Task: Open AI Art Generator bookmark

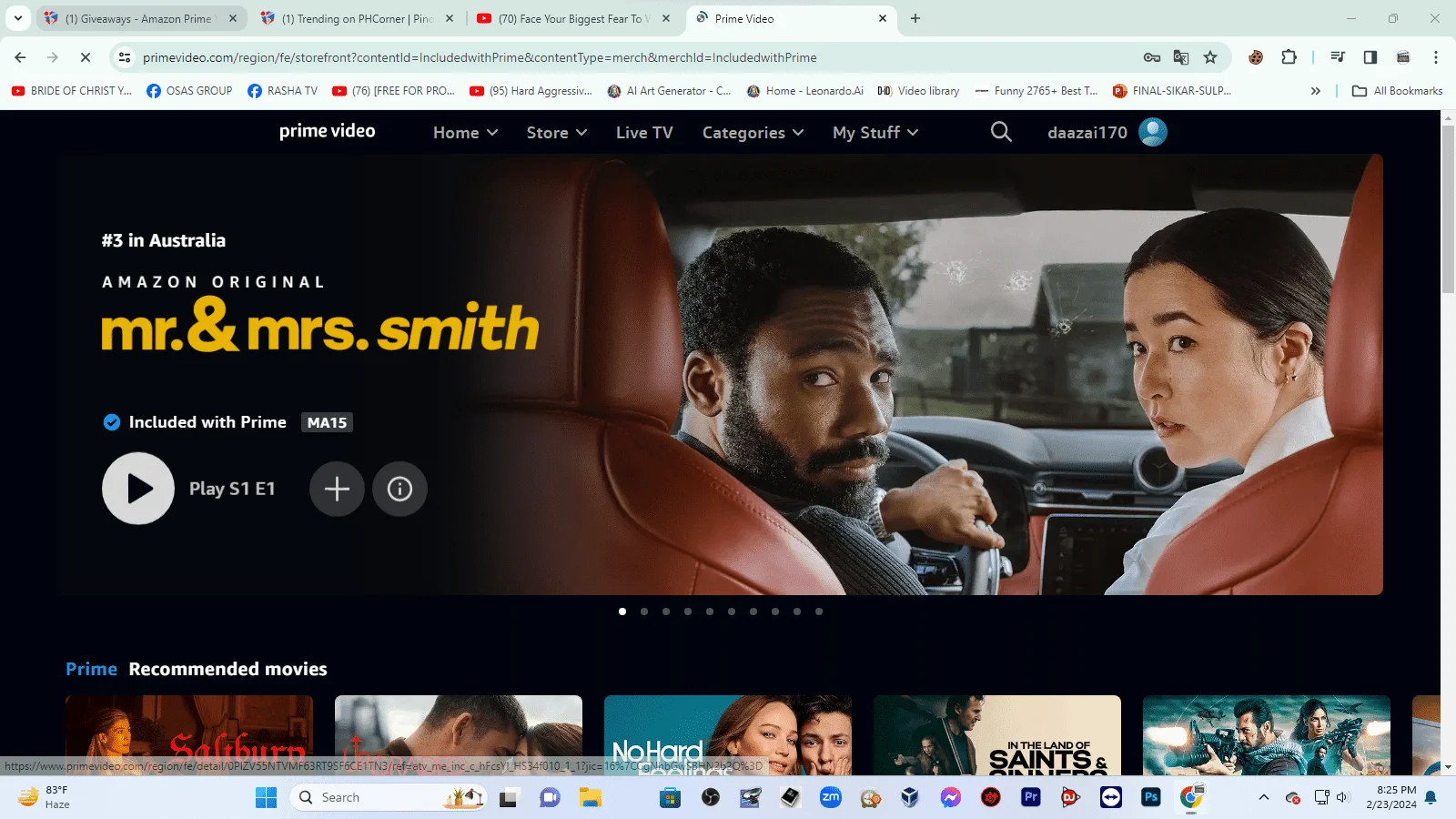Action: [669, 91]
